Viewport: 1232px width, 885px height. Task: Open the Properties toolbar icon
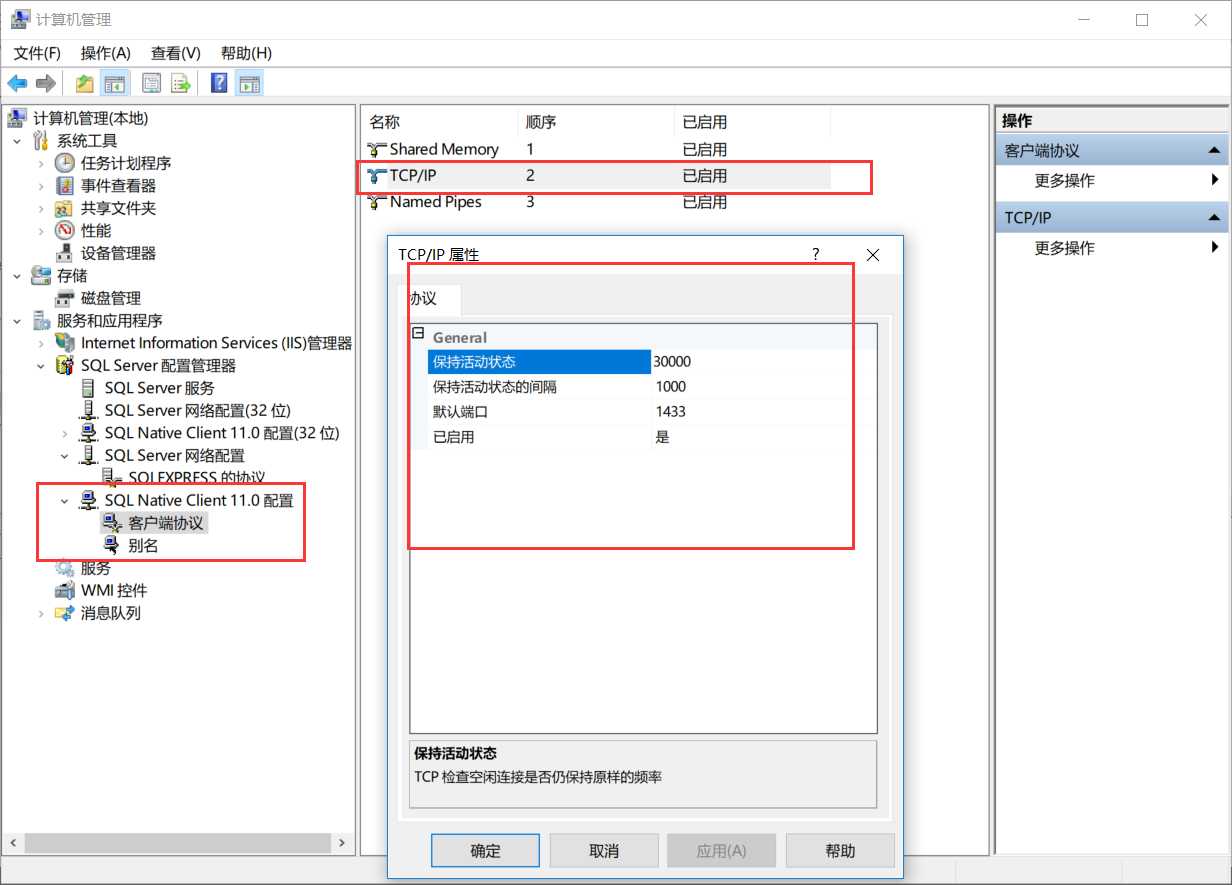click(x=152, y=84)
